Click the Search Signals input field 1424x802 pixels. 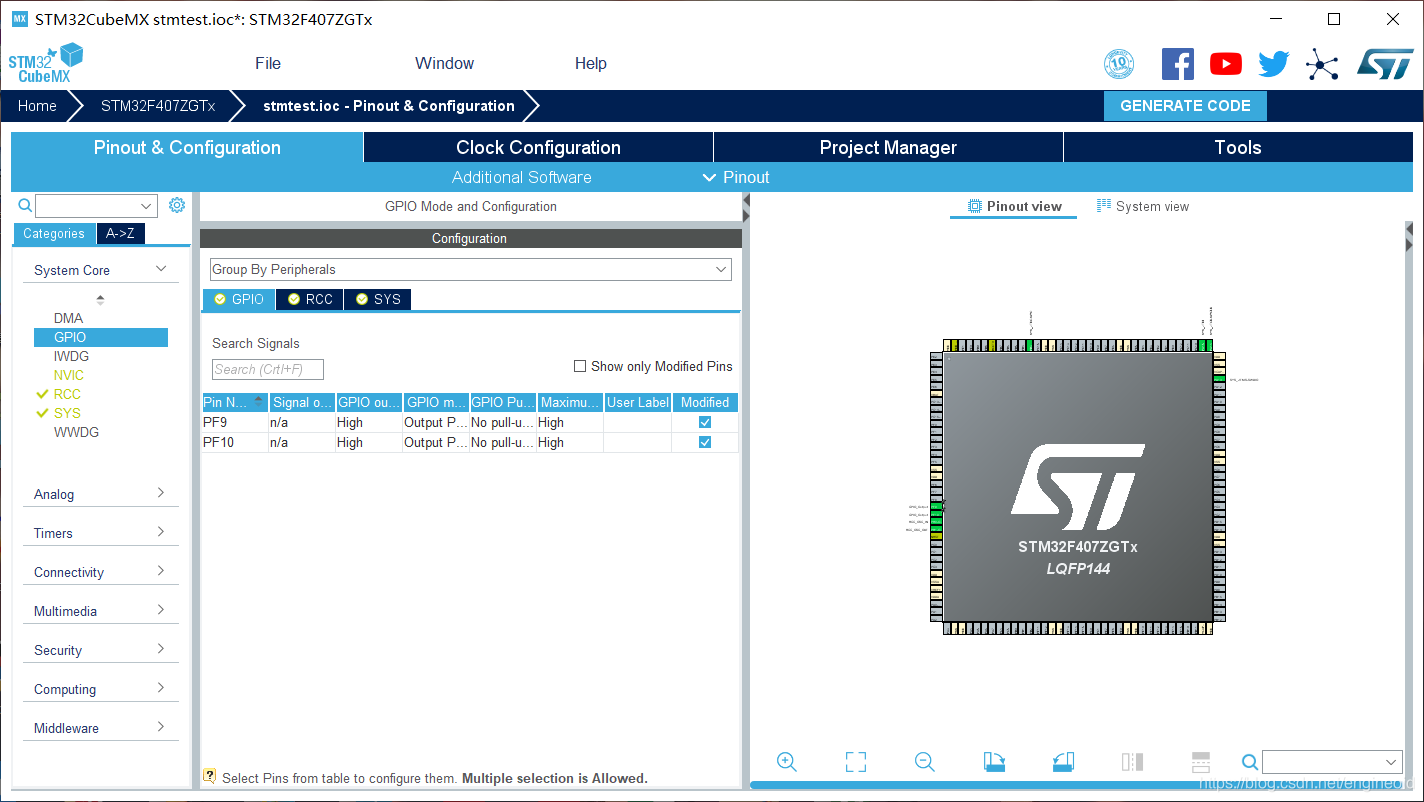point(268,369)
